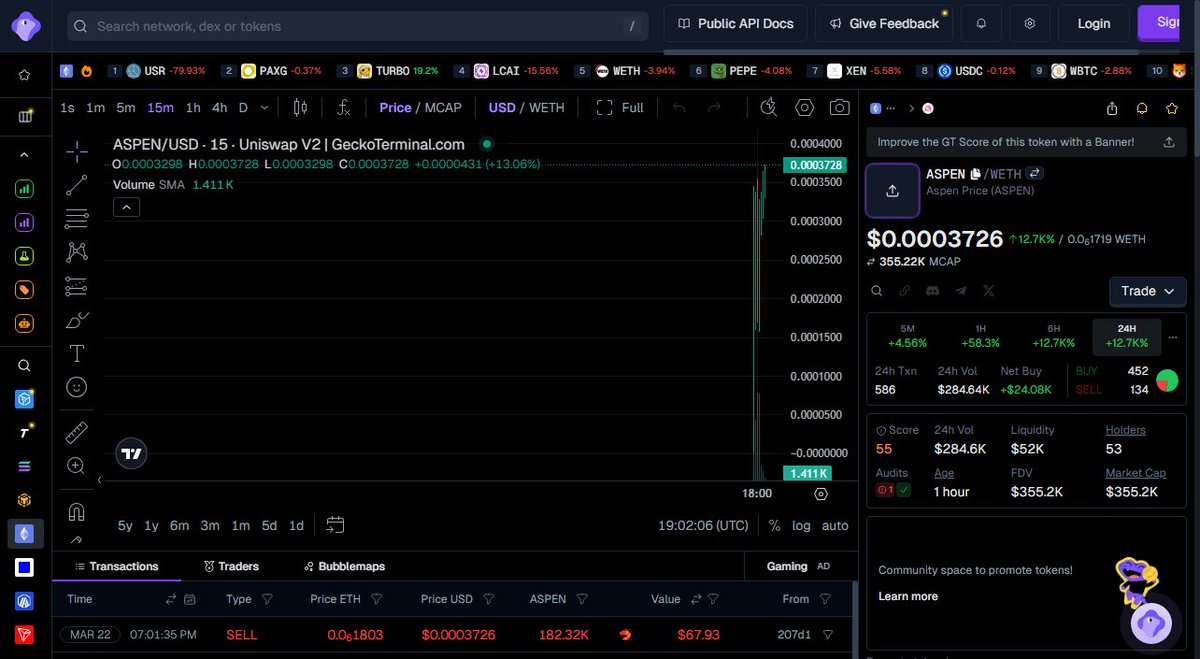Select the 1H stats period
This screenshot has width=1200, height=659.
tap(981, 336)
